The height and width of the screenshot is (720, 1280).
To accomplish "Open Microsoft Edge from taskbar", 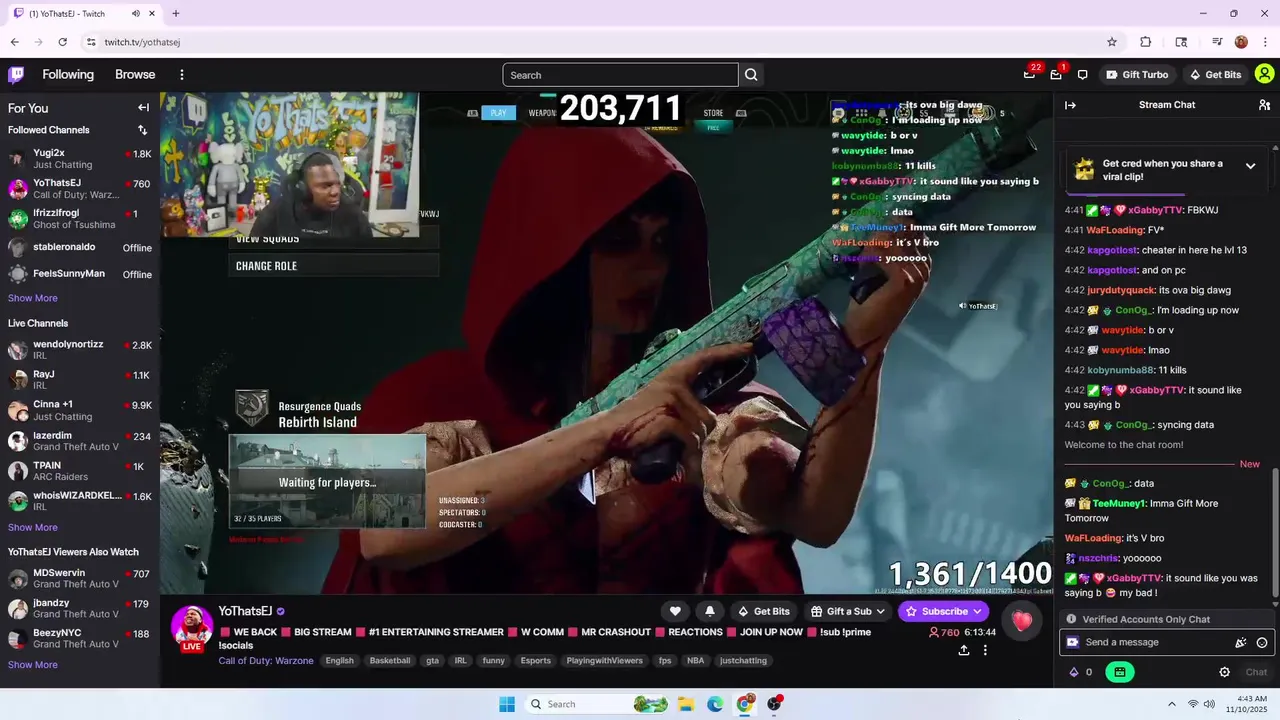I will tap(715, 704).
